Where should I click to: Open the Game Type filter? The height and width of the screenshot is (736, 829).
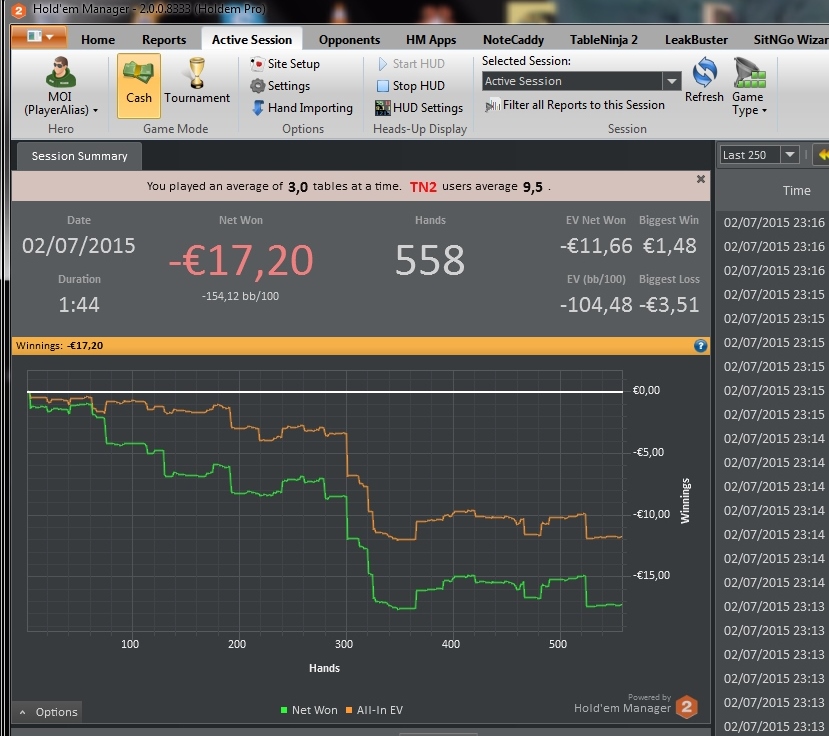tap(749, 86)
